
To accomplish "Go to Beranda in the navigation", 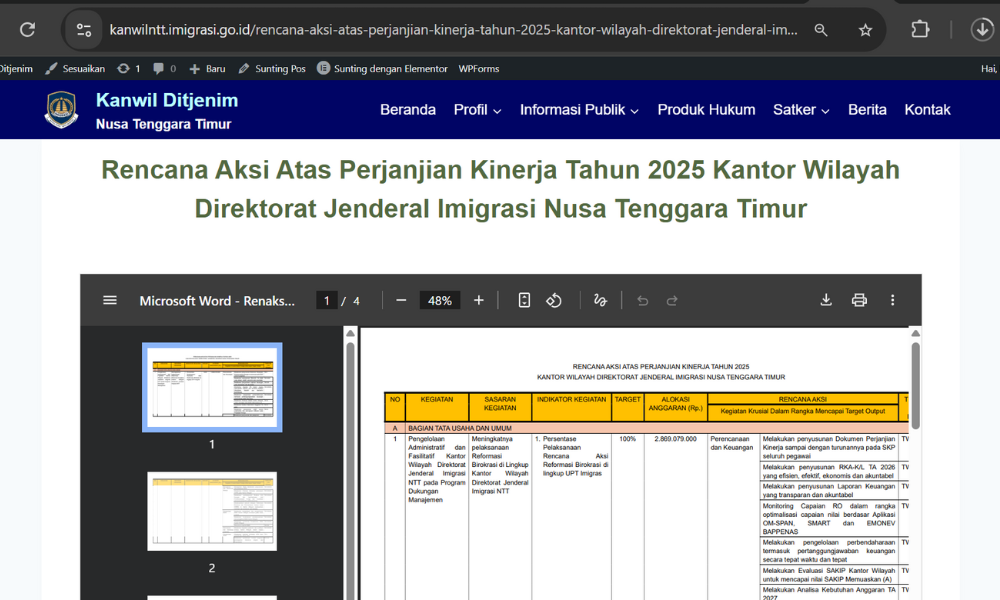I will coord(408,110).
